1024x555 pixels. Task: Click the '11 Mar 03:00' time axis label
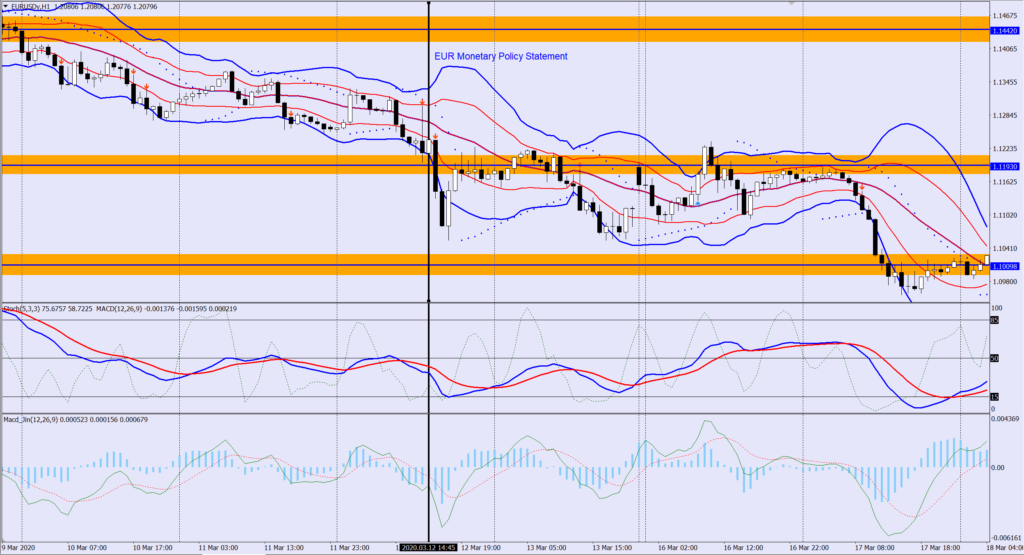pos(218,548)
